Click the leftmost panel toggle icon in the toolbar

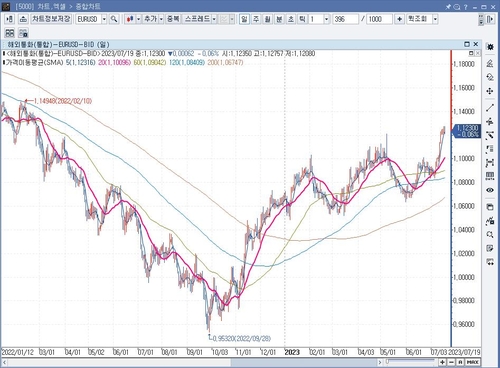click(10, 19)
